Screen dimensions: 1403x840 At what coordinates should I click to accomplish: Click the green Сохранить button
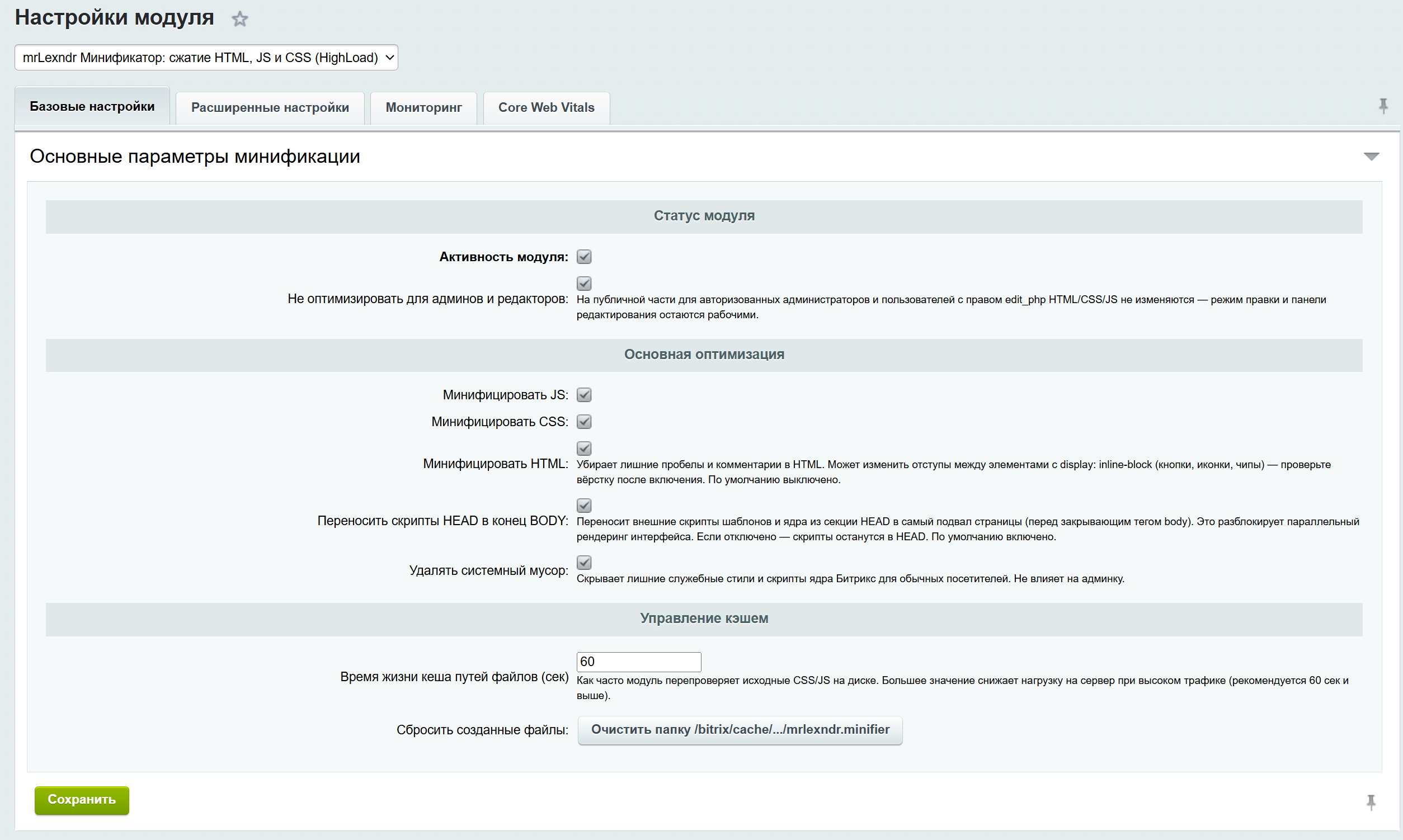pos(82,800)
